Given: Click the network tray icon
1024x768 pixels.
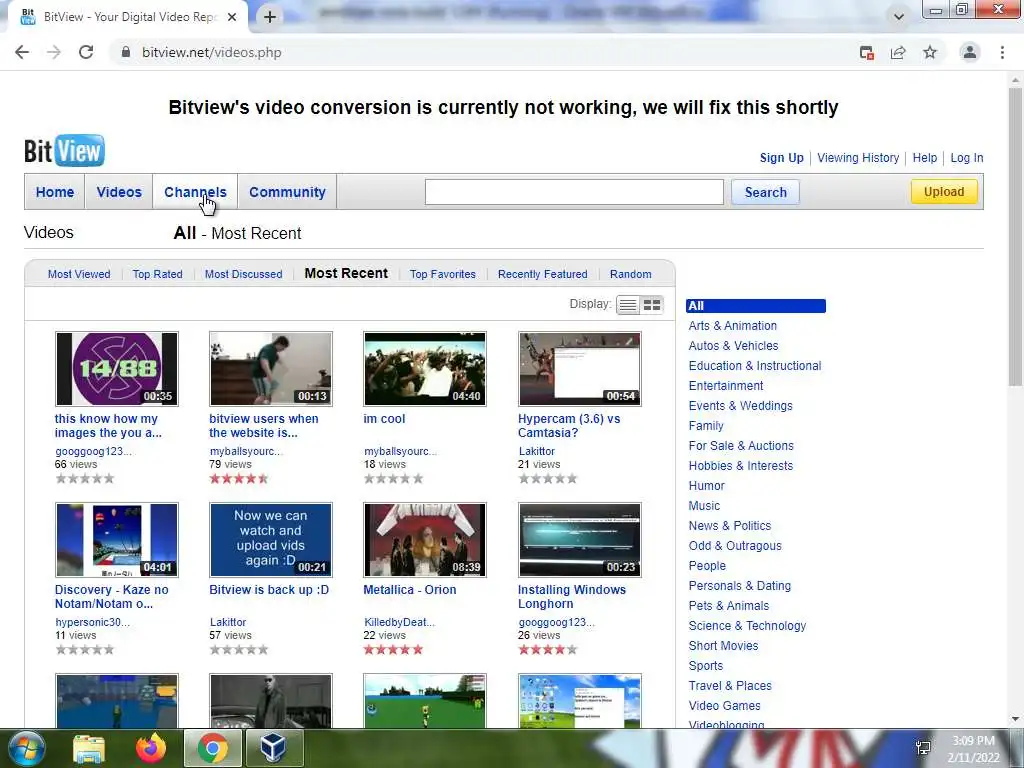Looking at the screenshot, I should point(923,748).
